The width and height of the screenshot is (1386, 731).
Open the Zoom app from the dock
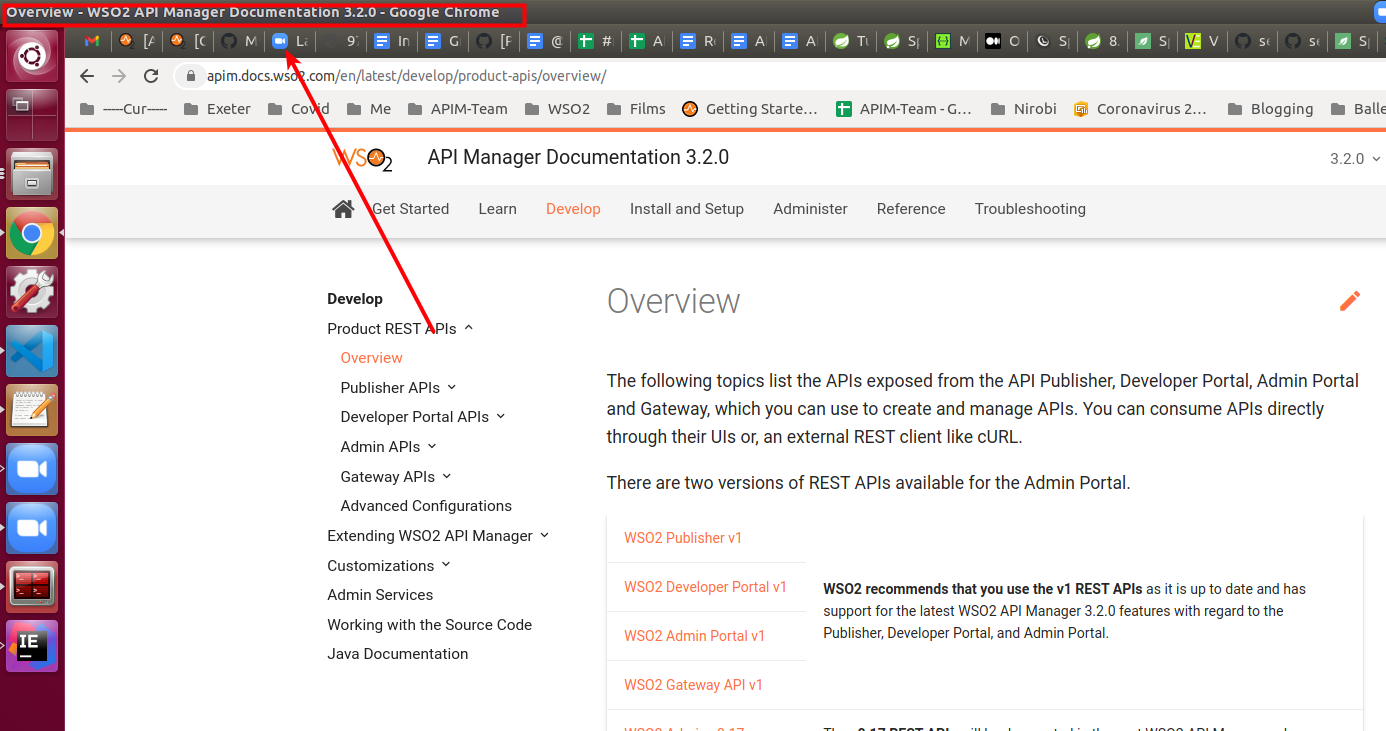(x=32, y=468)
